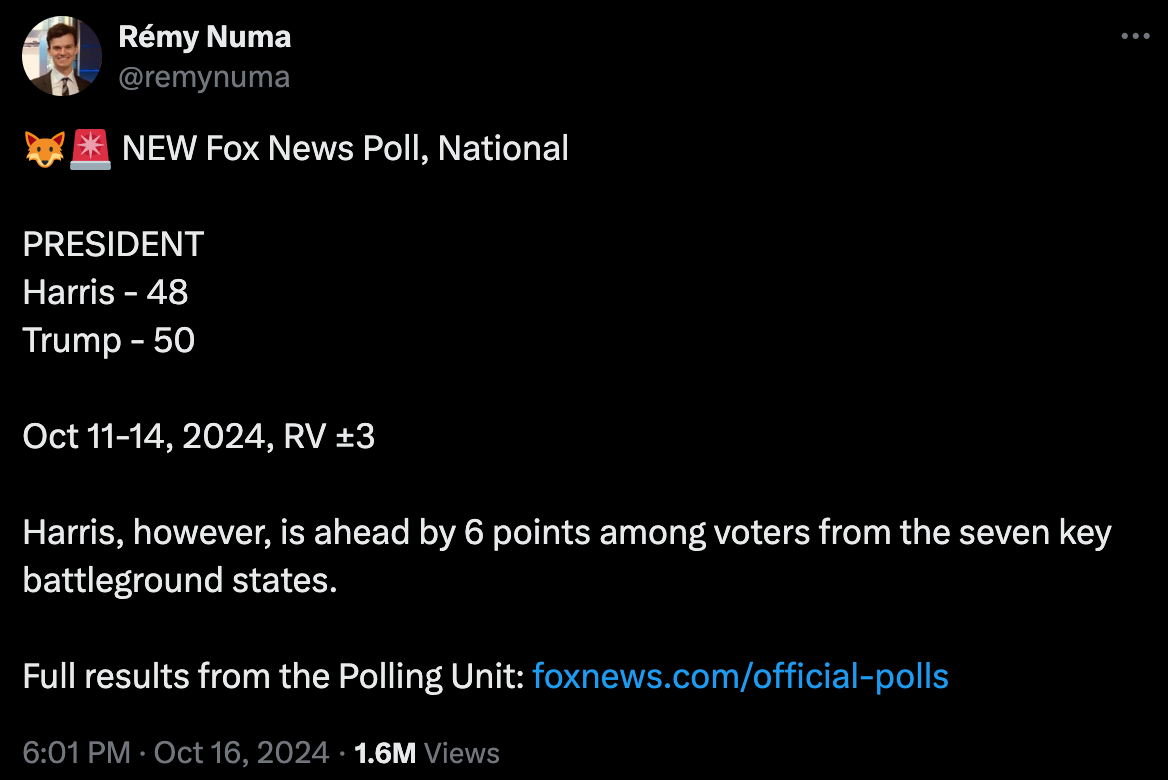Click the 'Trump - 50' line

109,340
